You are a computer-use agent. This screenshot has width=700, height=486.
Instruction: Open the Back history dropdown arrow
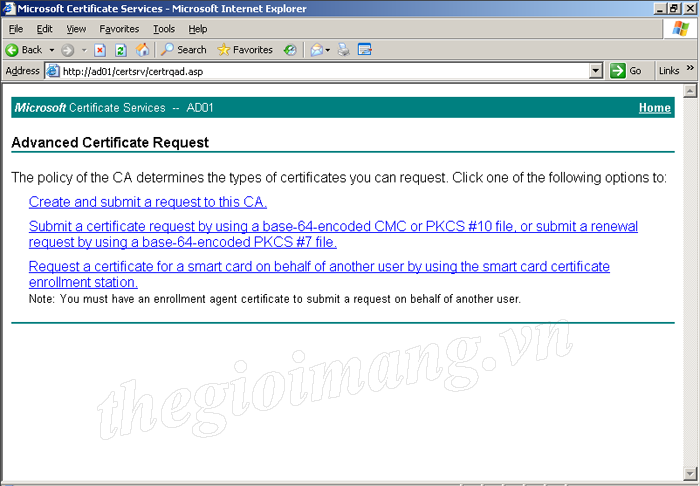[52, 50]
